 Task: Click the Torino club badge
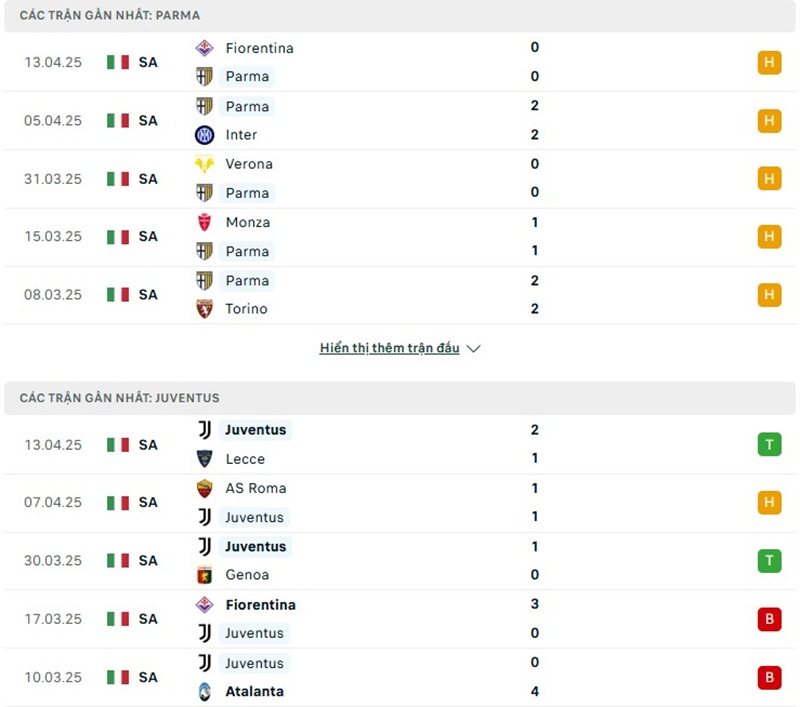206,309
